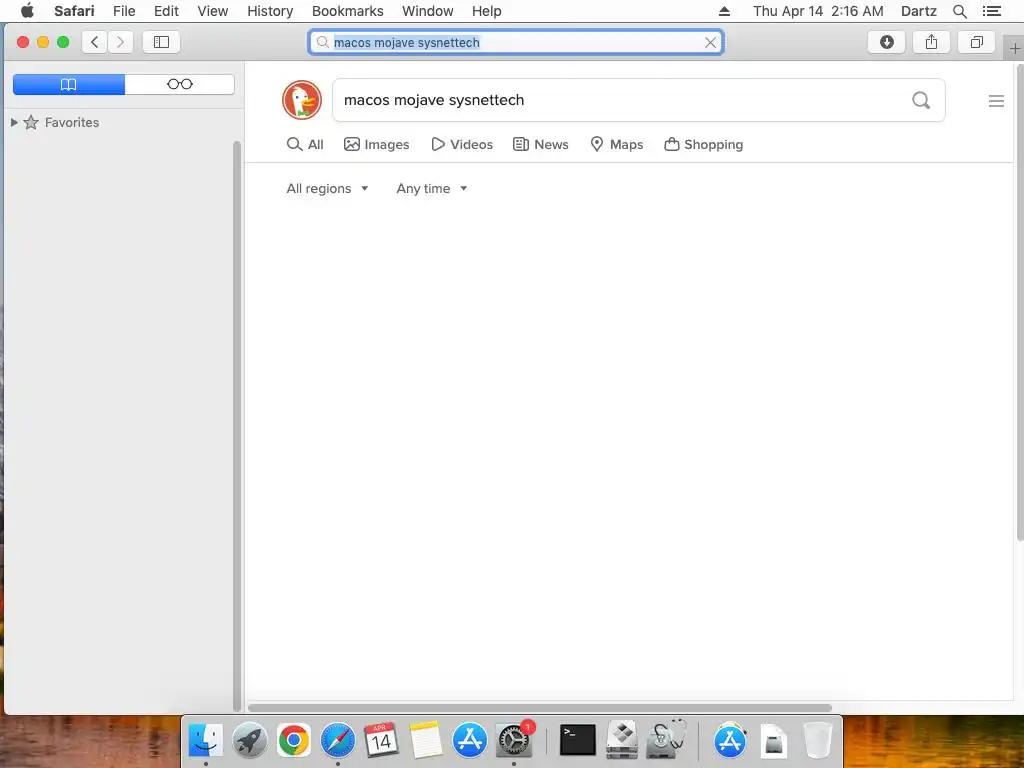Image resolution: width=1024 pixels, height=768 pixels.
Task: Open the Apple menu
Action: pyautogui.click(x=27, y=11)
